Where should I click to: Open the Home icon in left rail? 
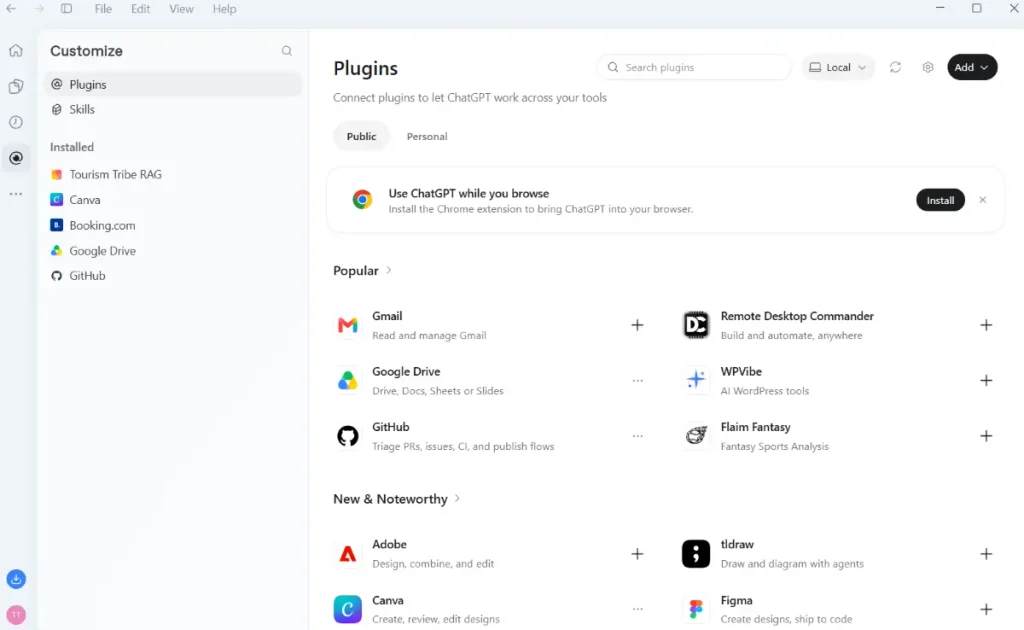pos(16,51)
